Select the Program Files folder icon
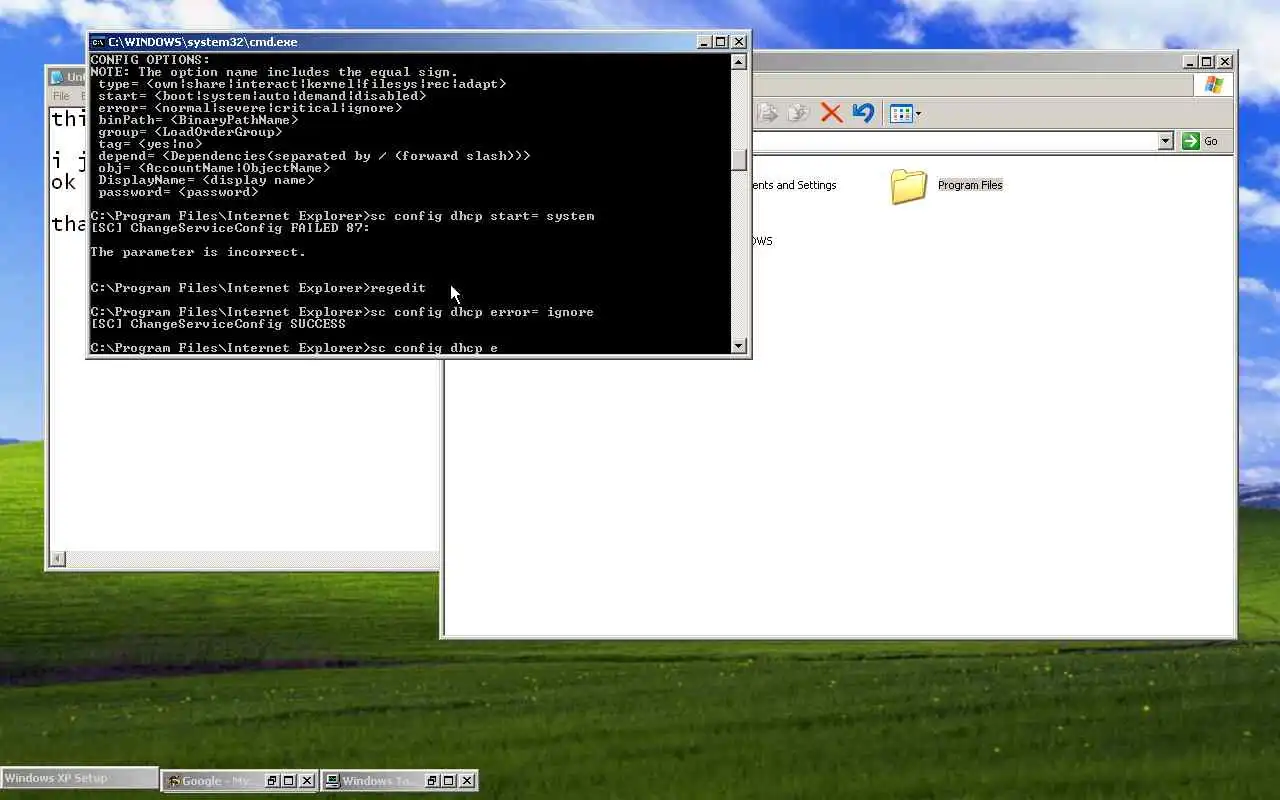This screenshot has width=1280, height=800. pos(908,186)
